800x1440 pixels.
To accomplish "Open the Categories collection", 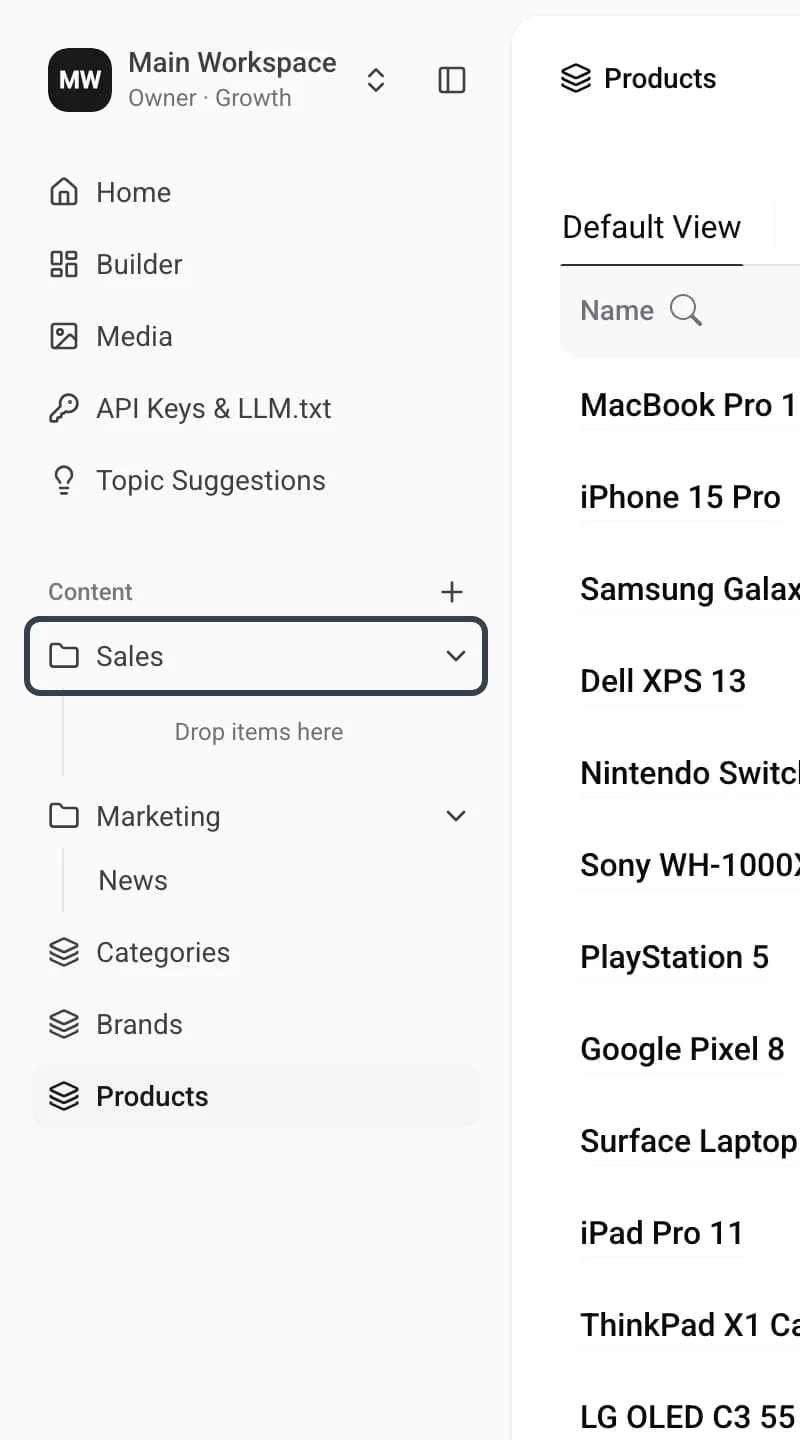I will coord(256,952).
